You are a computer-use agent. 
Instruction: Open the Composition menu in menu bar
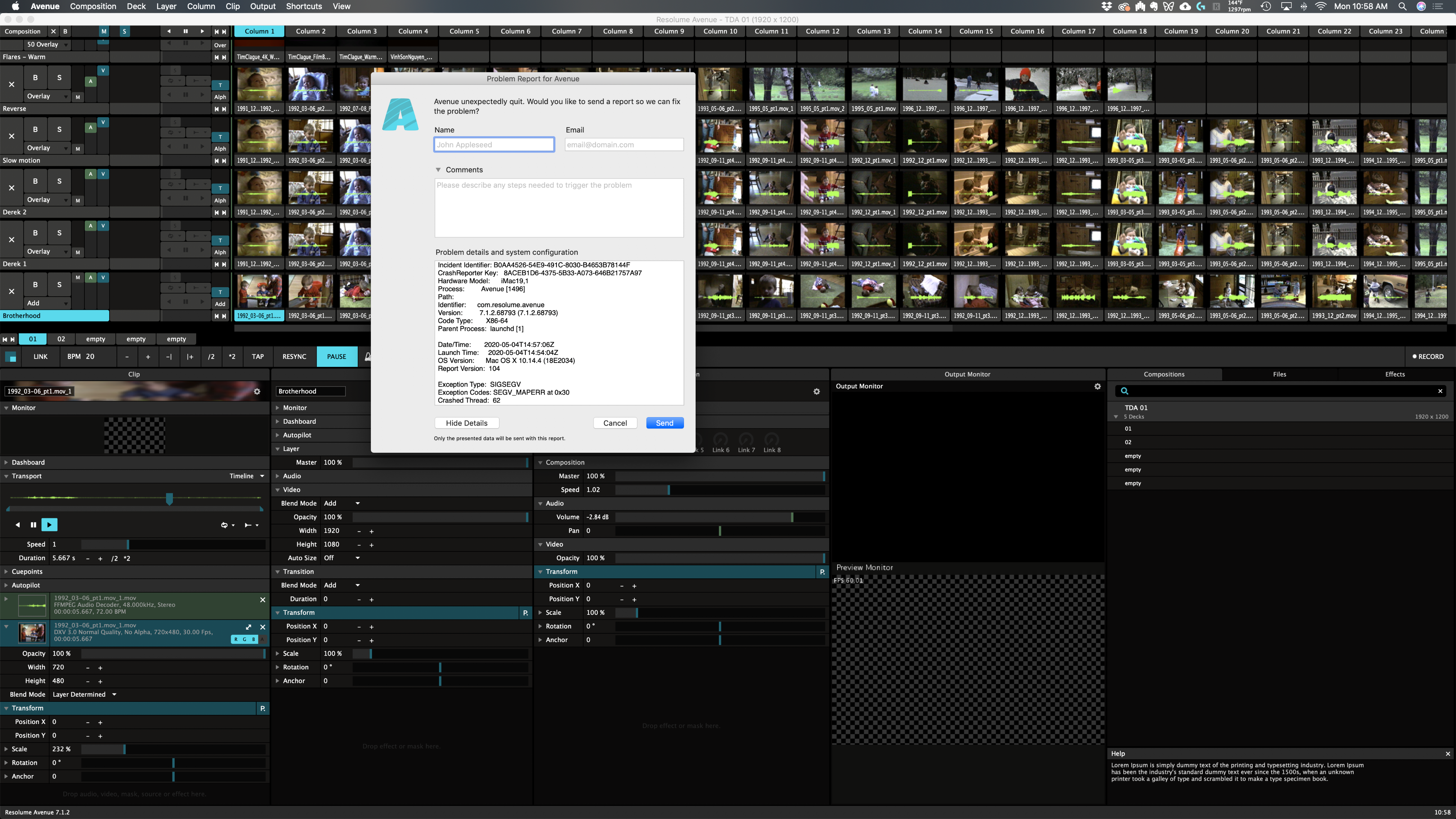(x=93, y=6)
